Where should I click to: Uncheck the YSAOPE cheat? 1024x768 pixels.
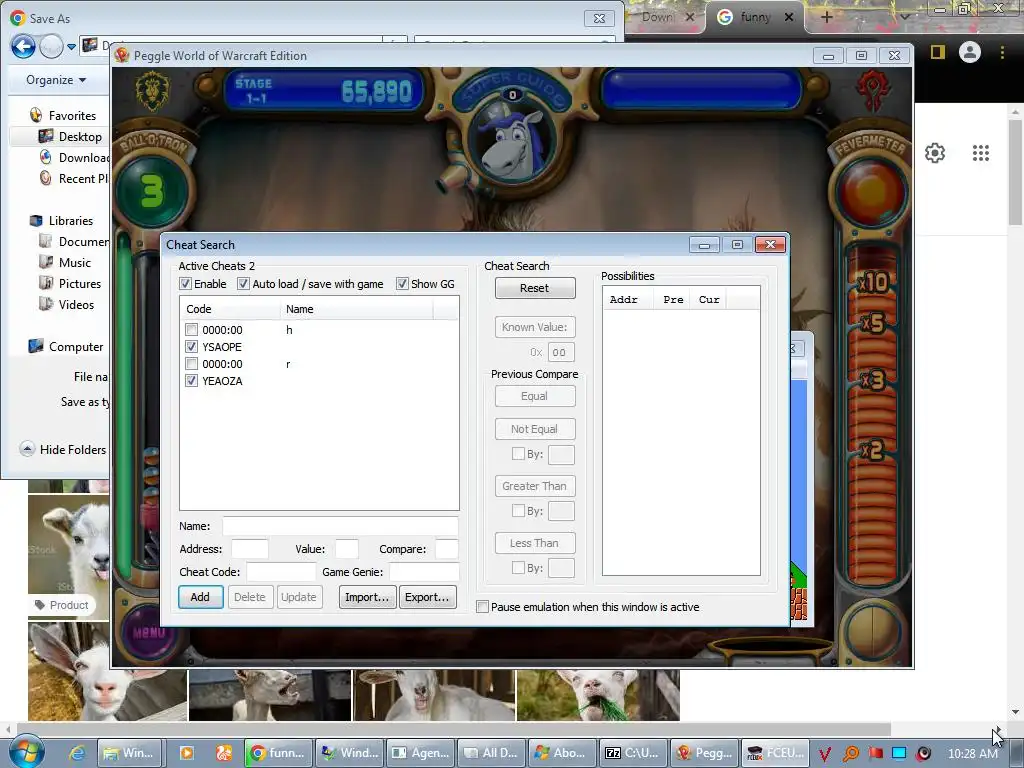click(191, 347)
